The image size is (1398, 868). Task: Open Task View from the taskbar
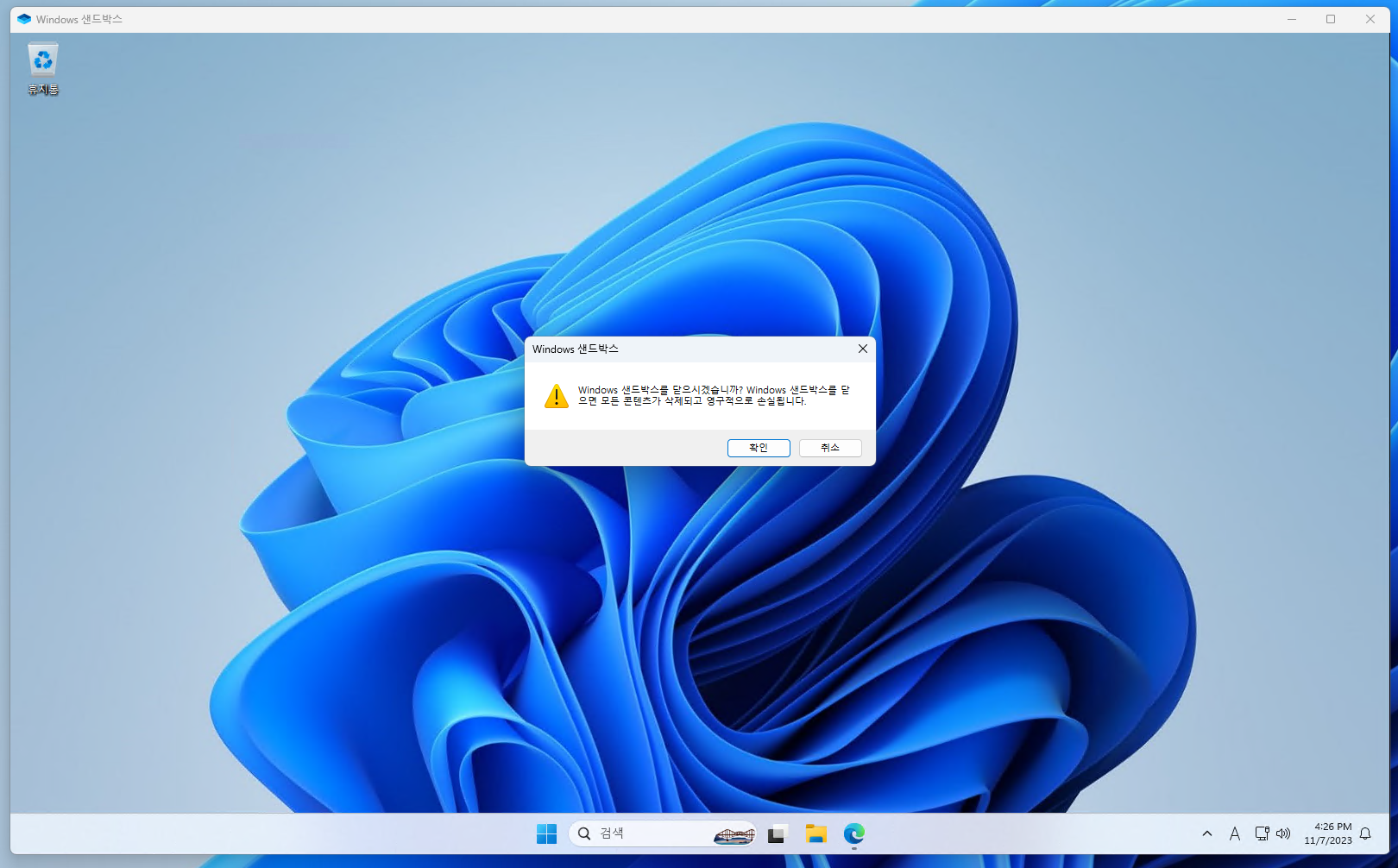(x=778, y=833)
